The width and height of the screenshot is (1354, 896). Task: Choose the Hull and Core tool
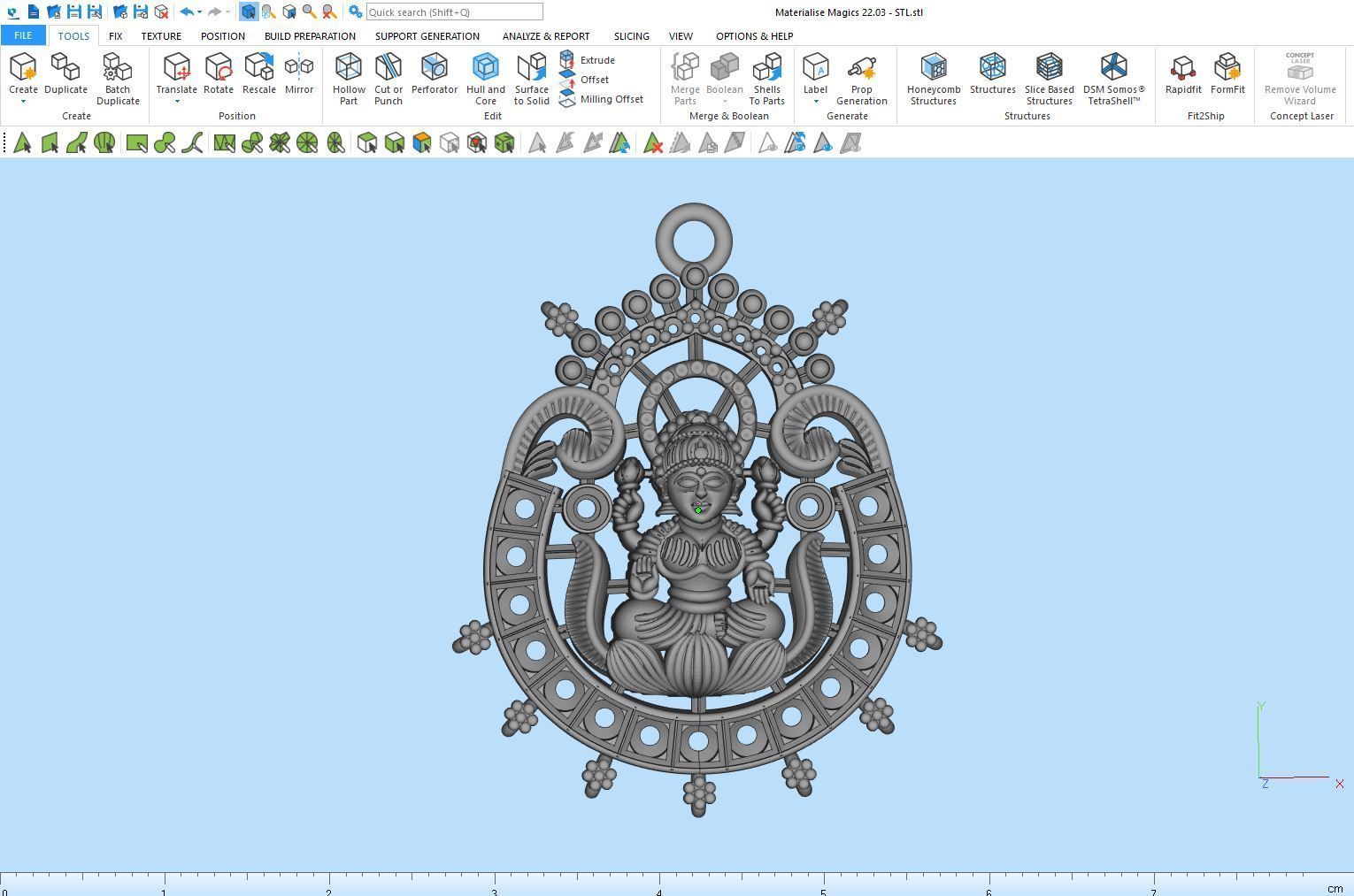485,78
